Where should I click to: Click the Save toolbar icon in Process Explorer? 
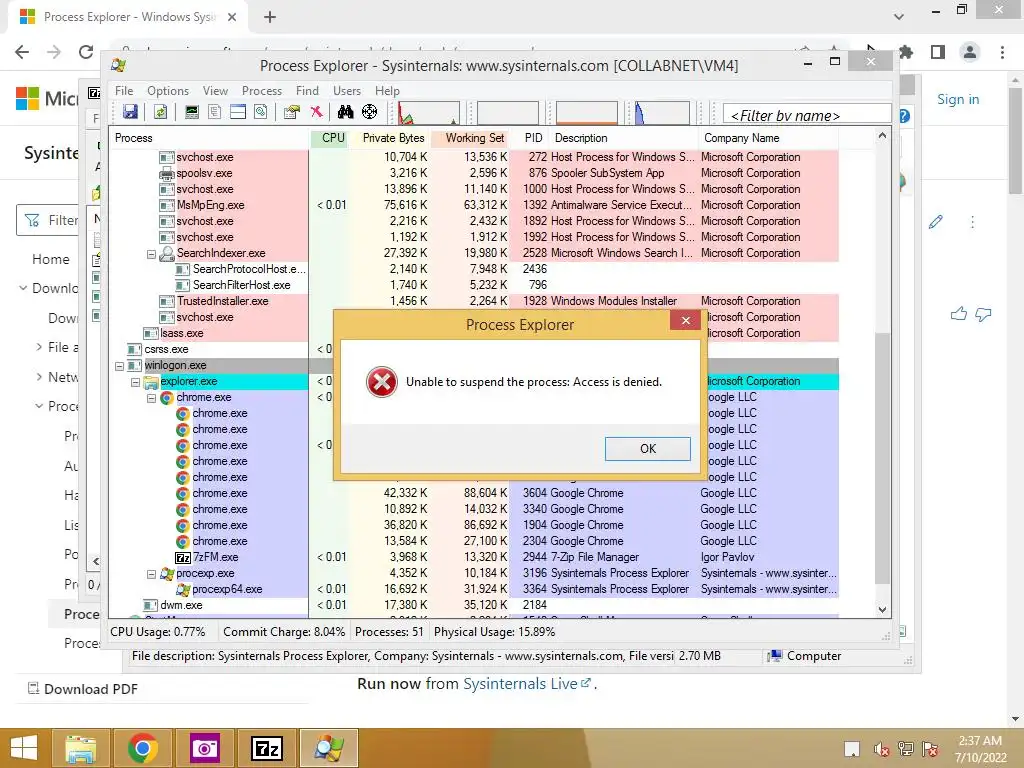tap(130, 112)
